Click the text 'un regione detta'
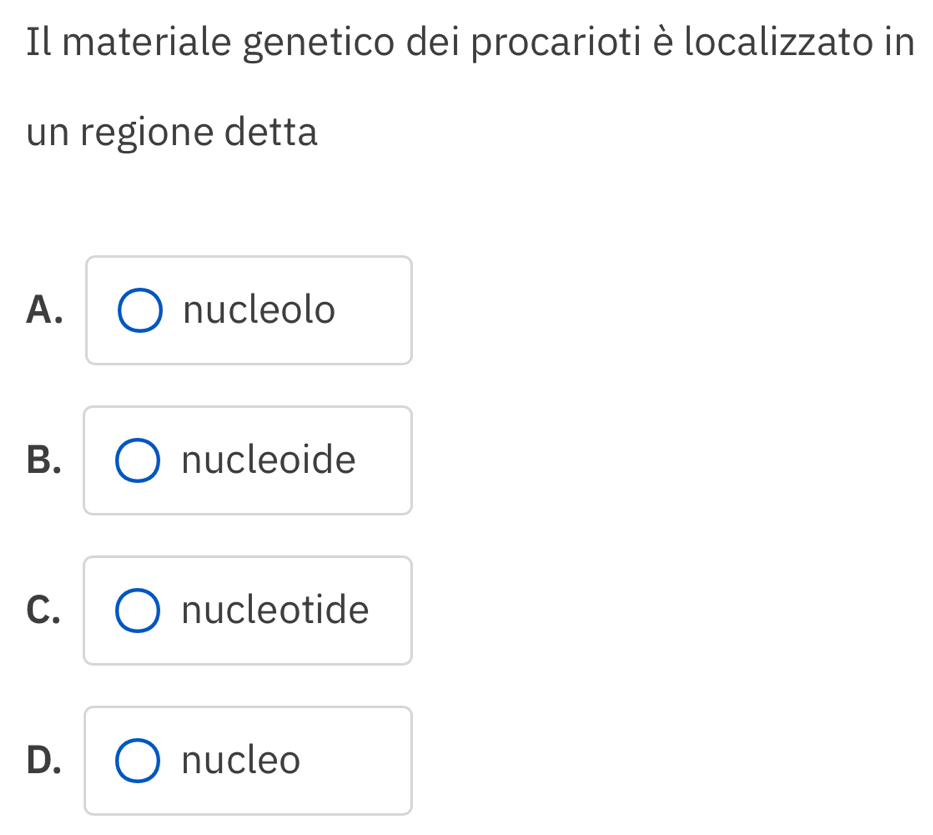The width and height of the screenshot is (933, 835). click(173, 132)
